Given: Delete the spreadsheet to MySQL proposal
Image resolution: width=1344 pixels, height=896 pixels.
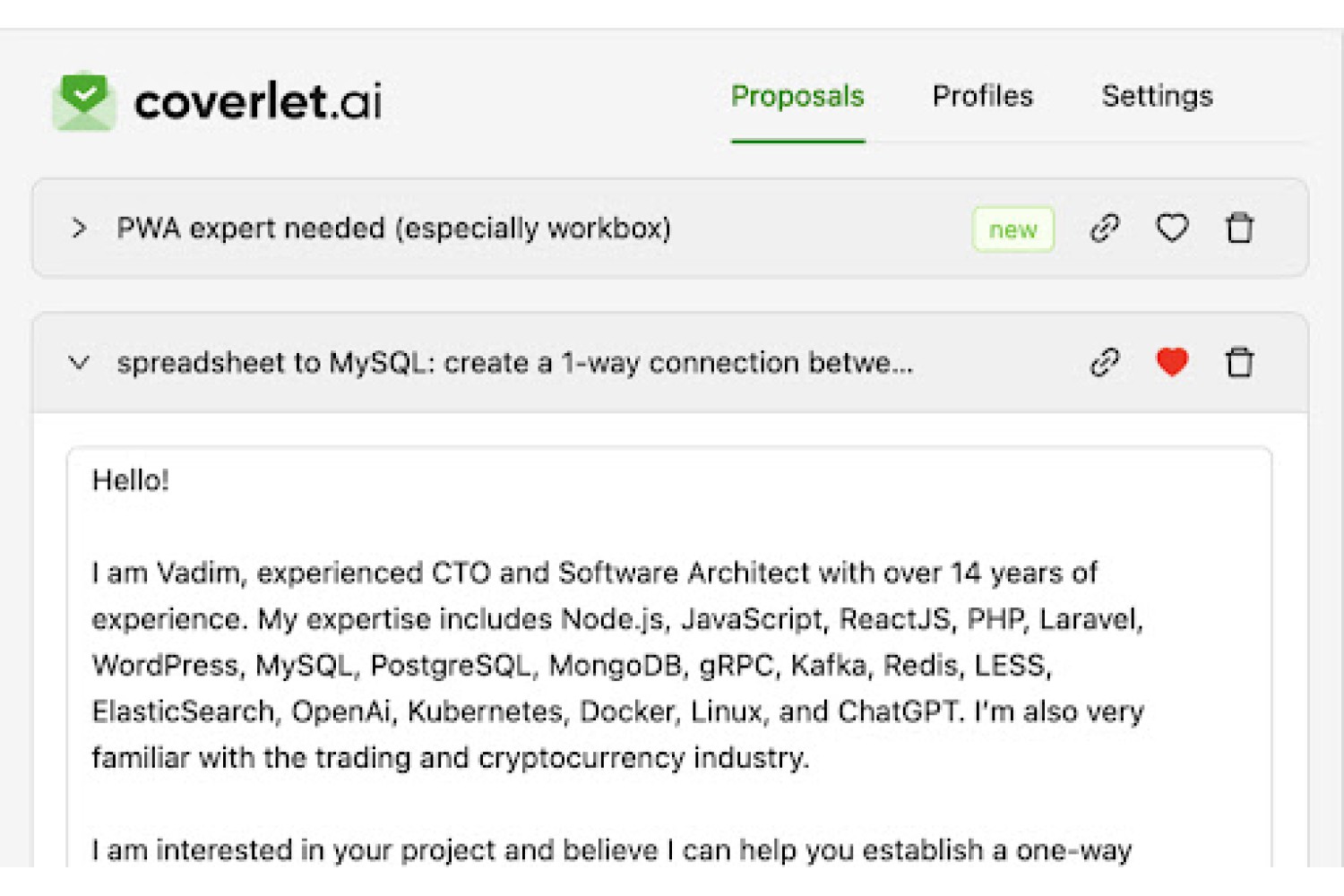Looking at the screenshot, I should click(1240, 362).
